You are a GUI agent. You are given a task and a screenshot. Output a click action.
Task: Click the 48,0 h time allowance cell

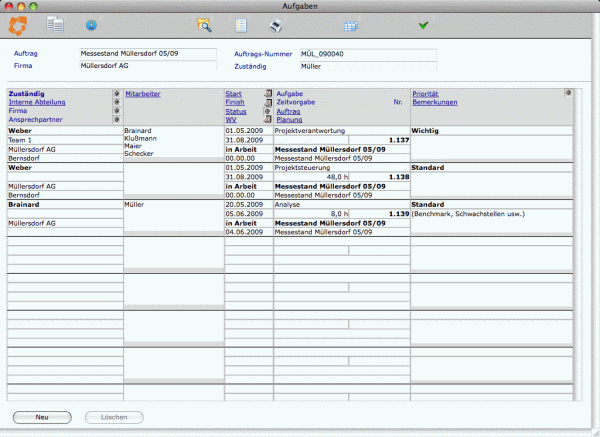pos(311,177)
